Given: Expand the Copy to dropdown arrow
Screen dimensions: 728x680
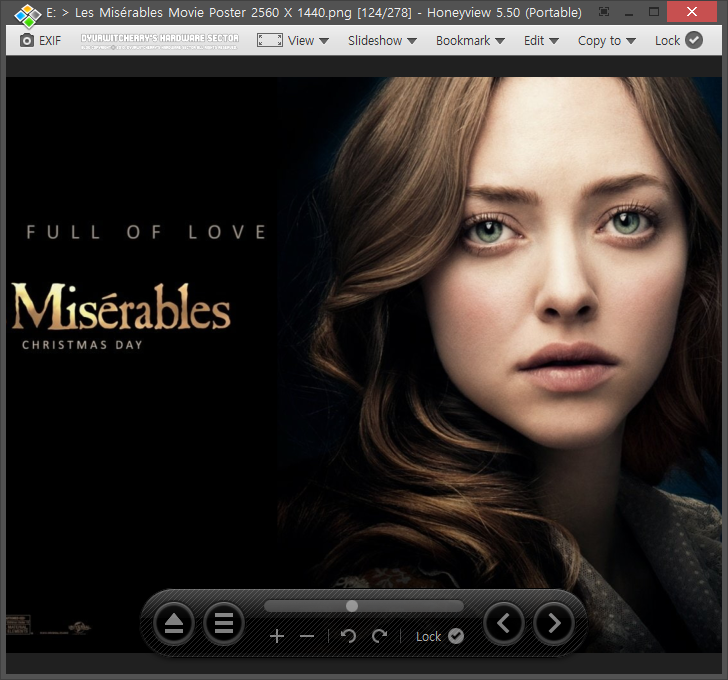Looking at the screenshot, I should (x=631, y=41).
